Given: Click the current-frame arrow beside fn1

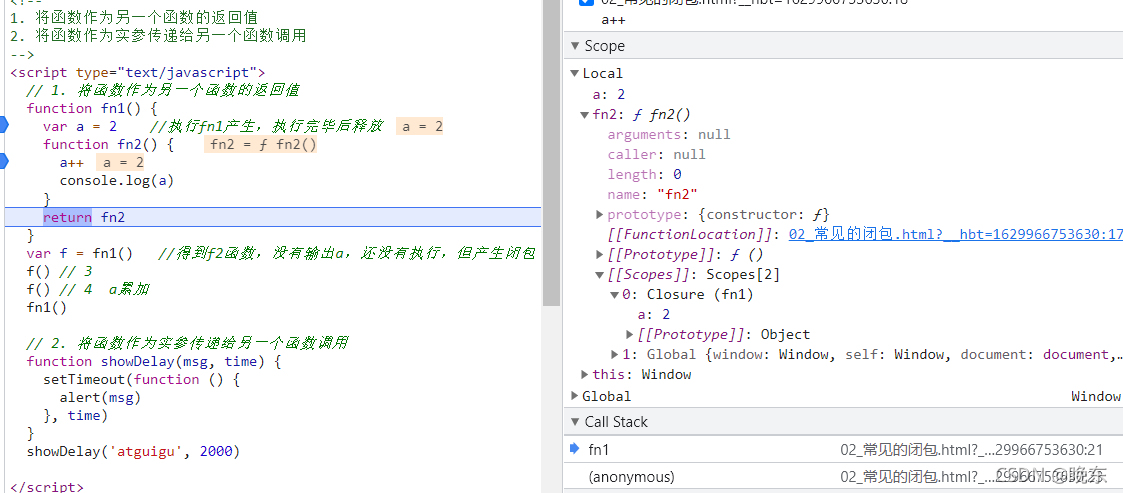Looking at the screenshot, I should click(x=574, y=449).
